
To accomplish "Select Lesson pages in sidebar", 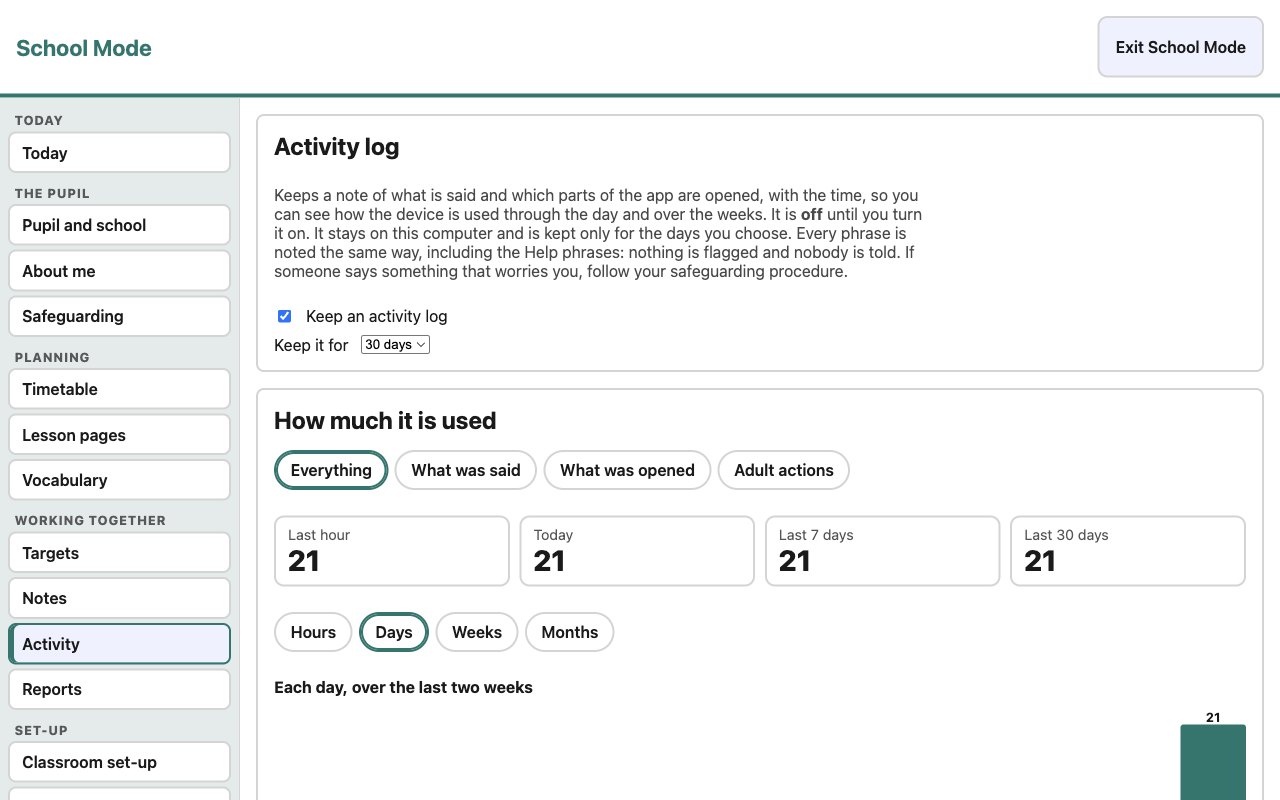I will click(x=119, y=435).
